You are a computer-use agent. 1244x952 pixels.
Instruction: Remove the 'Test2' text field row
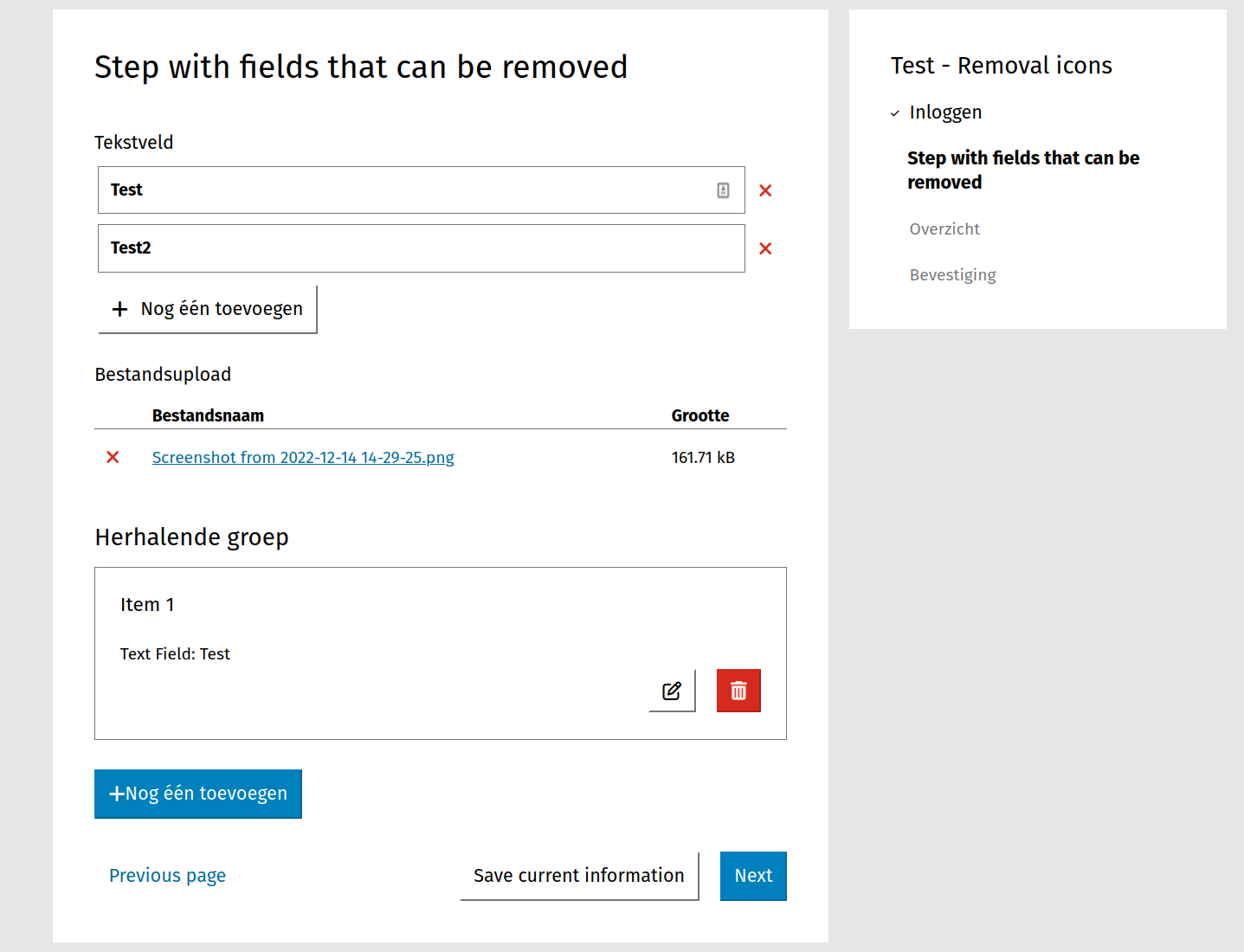click(x=765, y=249)
